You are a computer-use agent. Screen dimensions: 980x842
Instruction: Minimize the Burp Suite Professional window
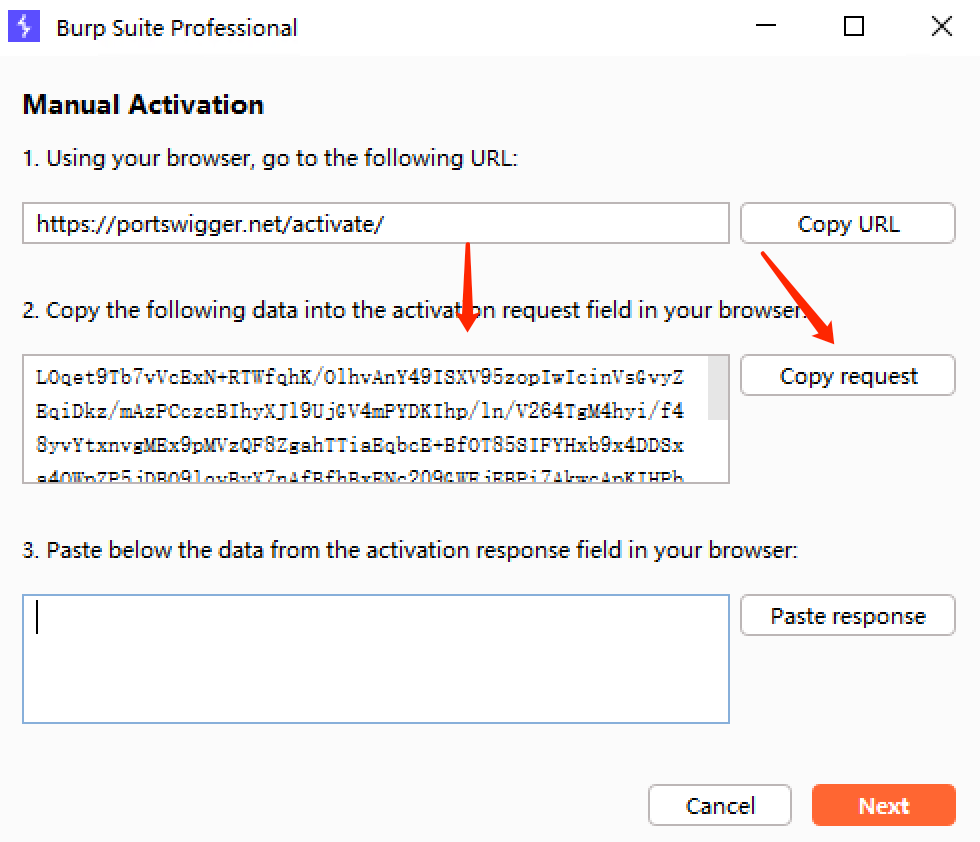click(x=765, y=27)
